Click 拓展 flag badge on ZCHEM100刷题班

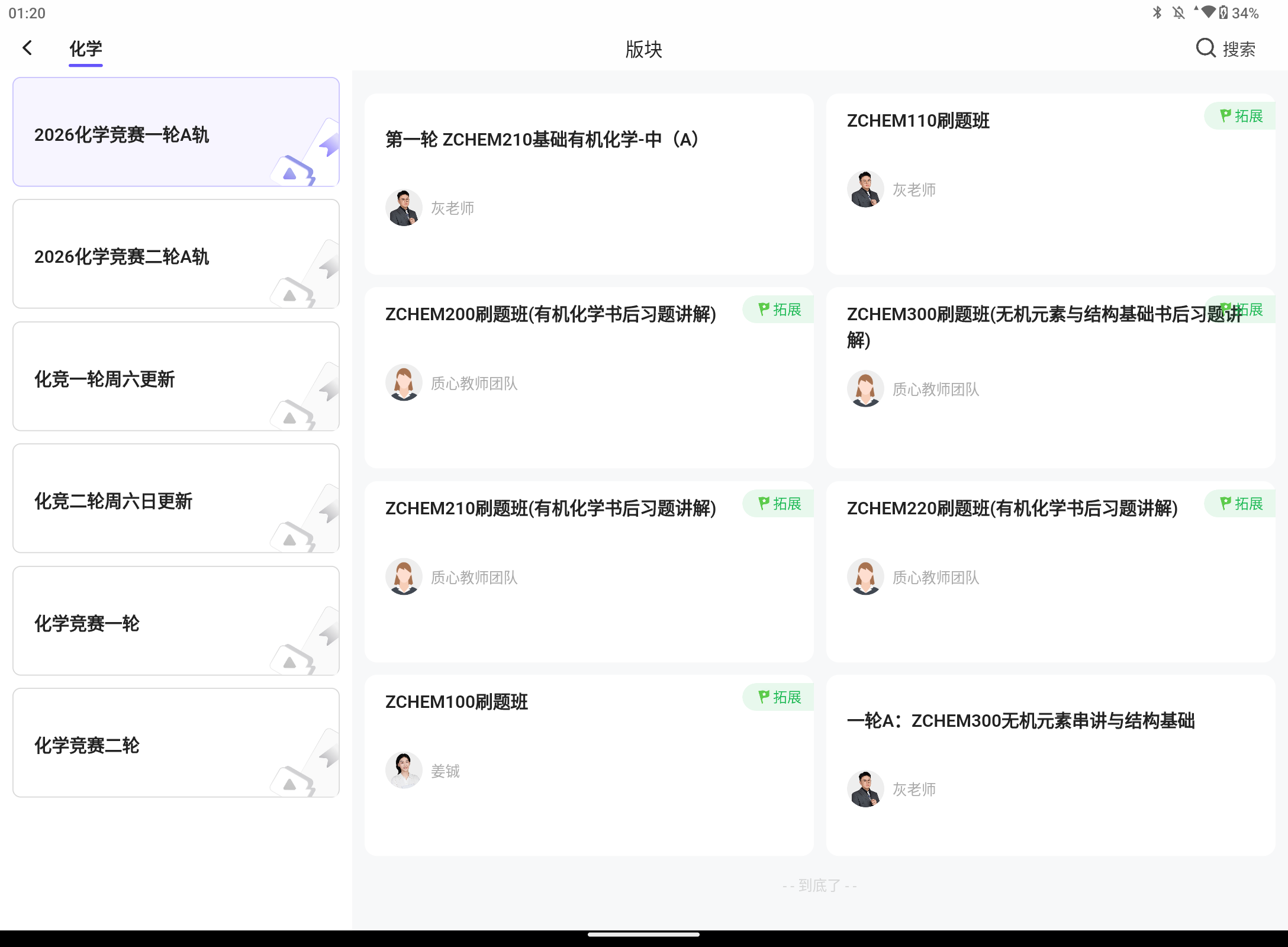[778, 697]
